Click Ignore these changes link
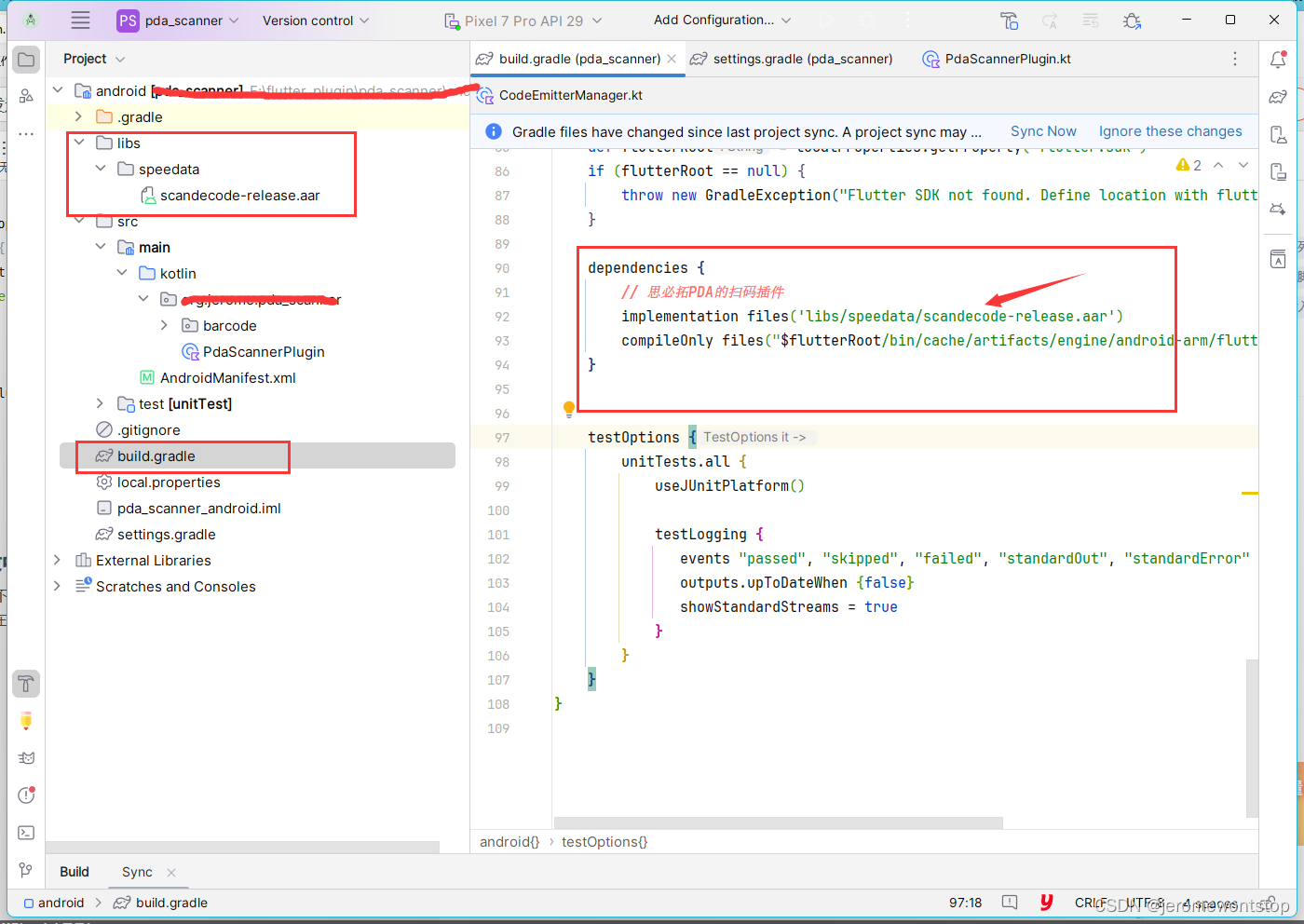1304x924 pixels. 1171,131
